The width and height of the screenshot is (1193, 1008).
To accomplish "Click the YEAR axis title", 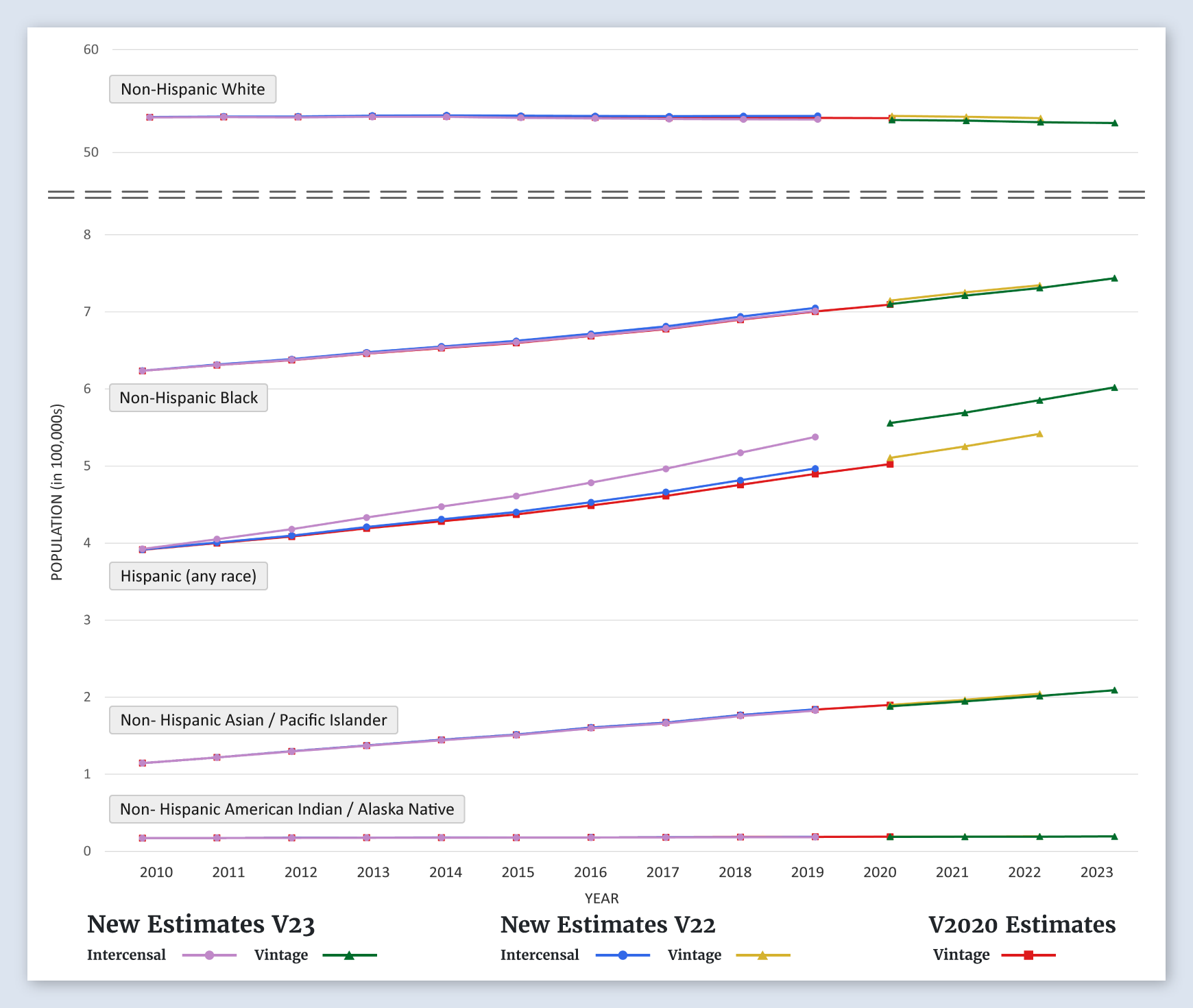I will point(601,898).
